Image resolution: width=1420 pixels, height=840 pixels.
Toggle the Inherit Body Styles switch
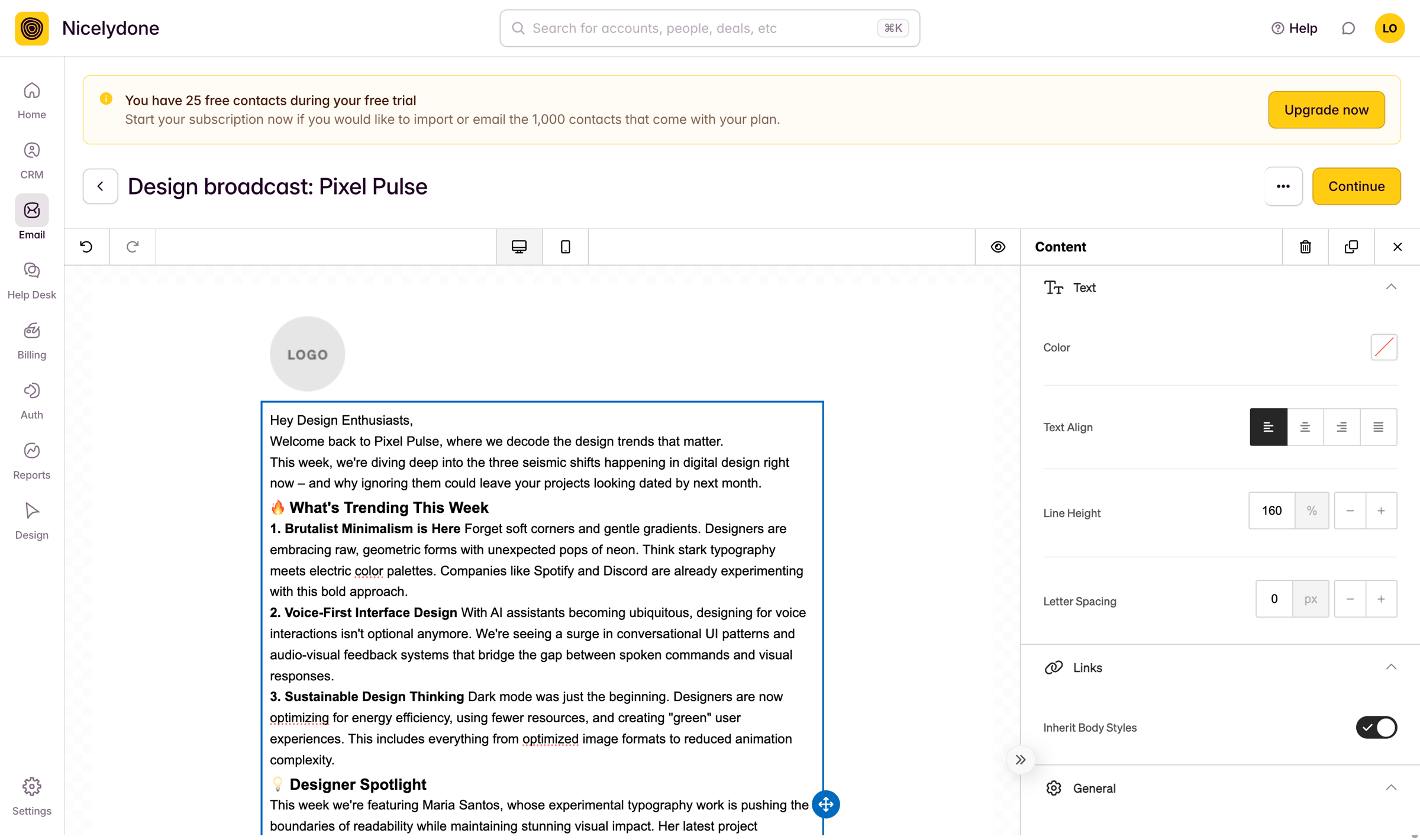click(x=1376, y=728)
